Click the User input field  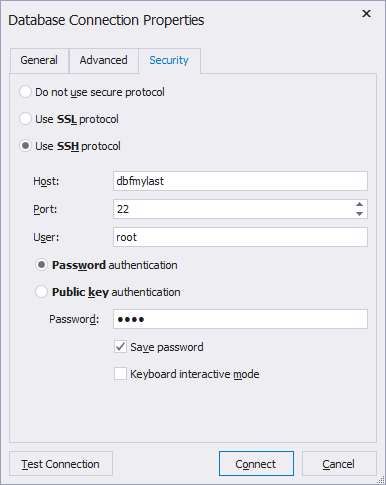click(x=240, y=237)
